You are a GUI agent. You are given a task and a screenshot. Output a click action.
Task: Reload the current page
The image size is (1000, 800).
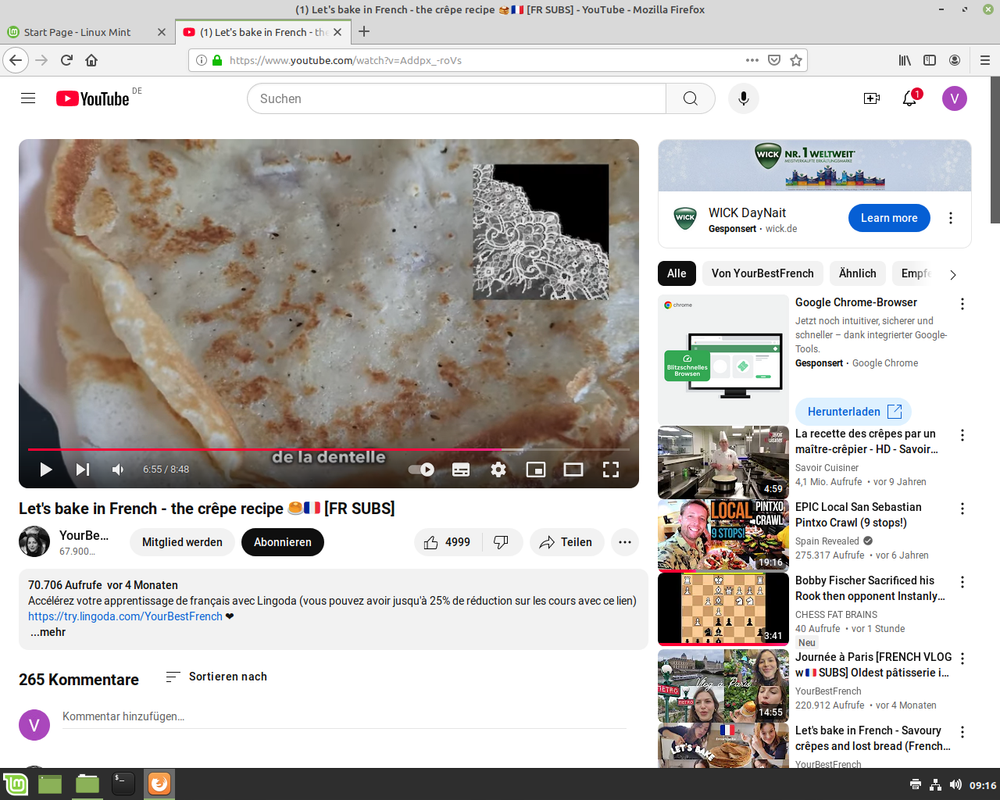point(66,61)
